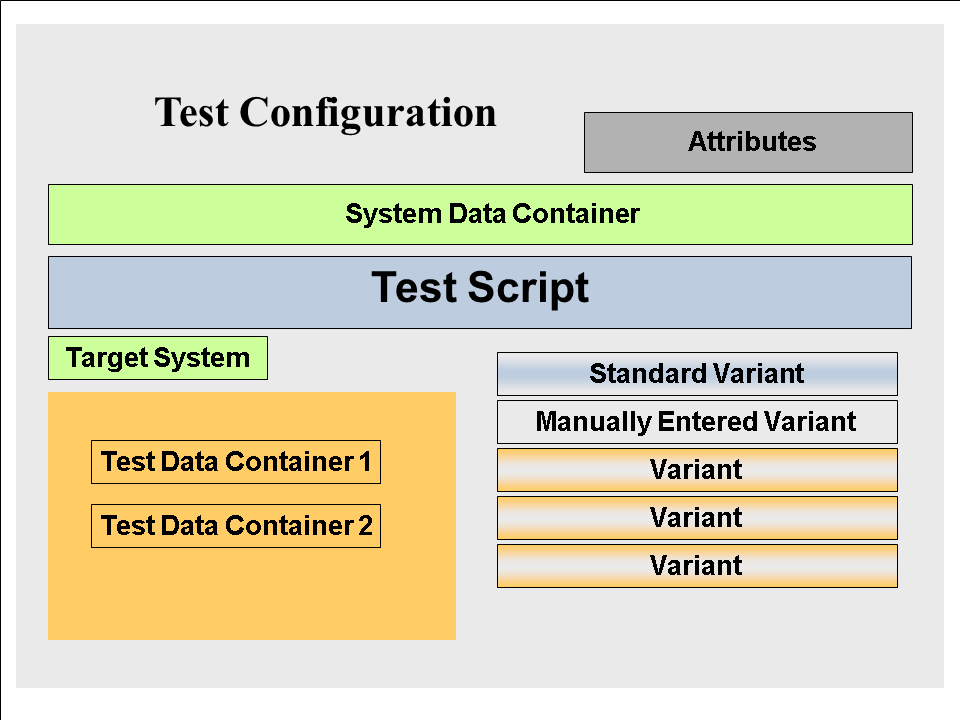Click the Test Configuration title text
Viewport: 960px width, 720px height.
(325, 112)
